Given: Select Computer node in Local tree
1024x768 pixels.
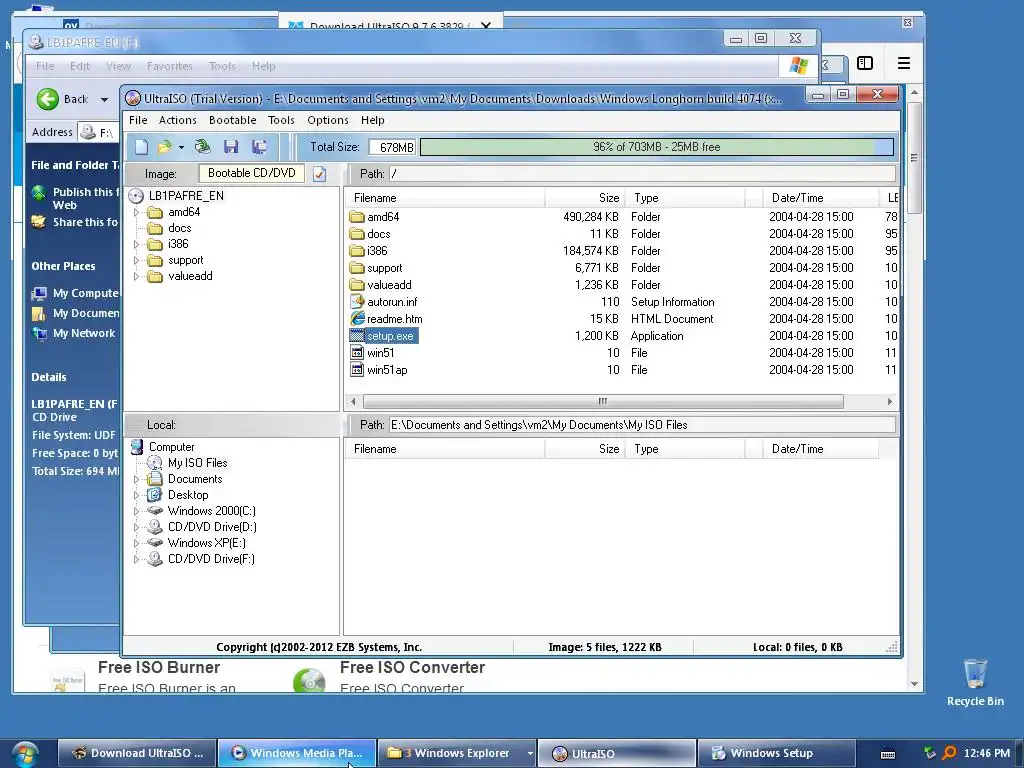Looking at the screenshot, I should tap(171, 447).
